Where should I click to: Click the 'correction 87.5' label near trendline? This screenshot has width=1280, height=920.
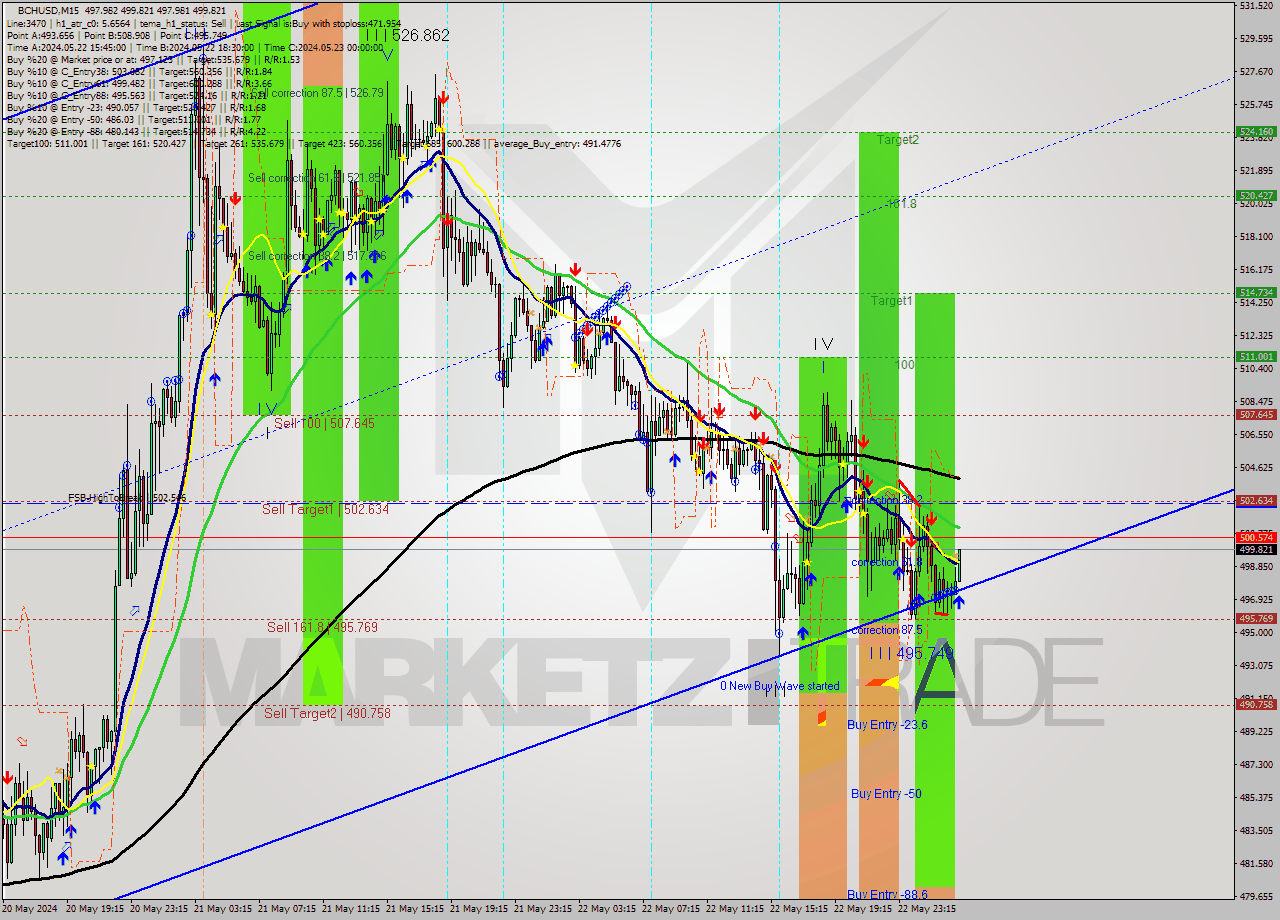[889, 630]
